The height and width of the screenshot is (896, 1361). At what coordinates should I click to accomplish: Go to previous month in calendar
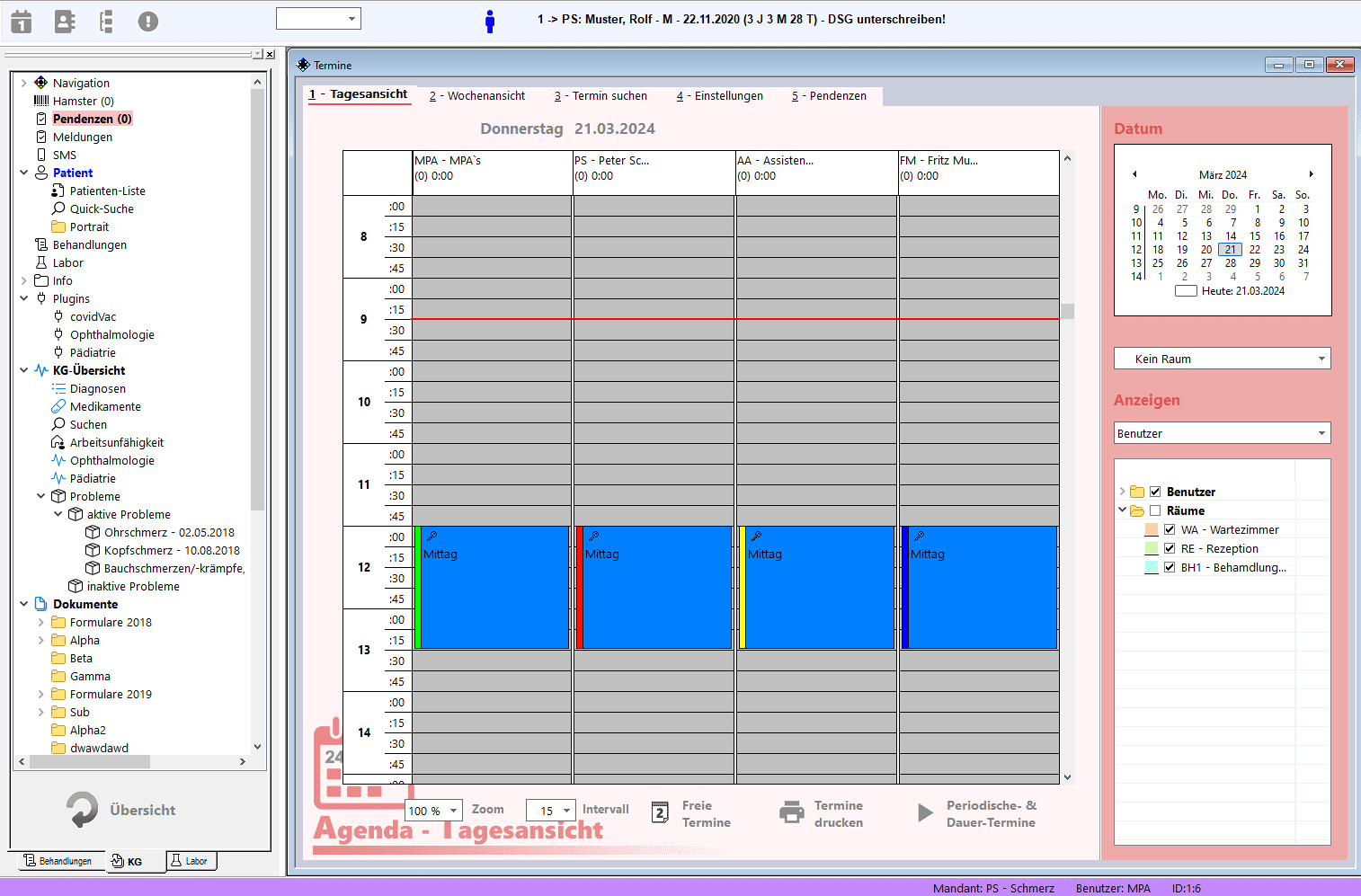(x=1134, y=174)
